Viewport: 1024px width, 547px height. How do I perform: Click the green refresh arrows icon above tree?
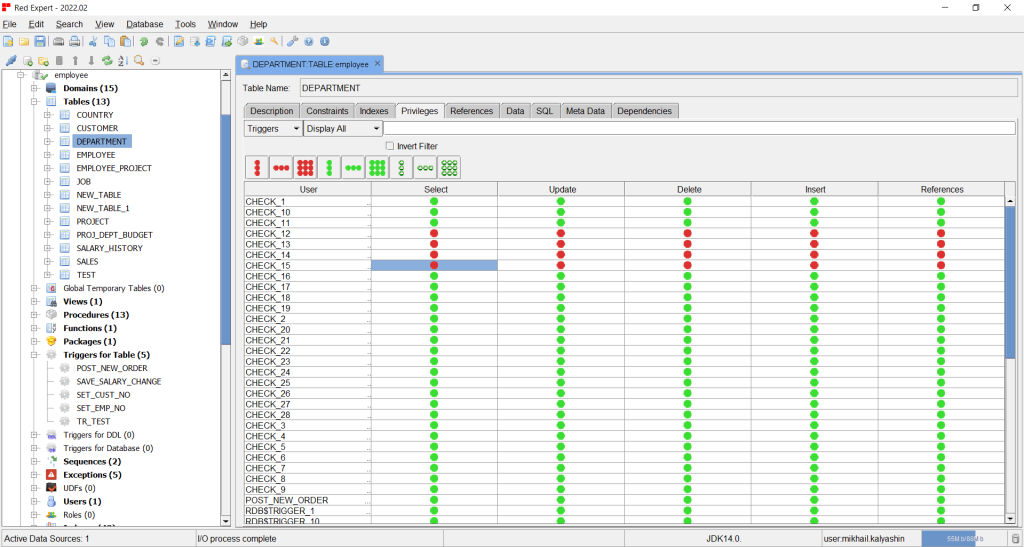(107, 61)
